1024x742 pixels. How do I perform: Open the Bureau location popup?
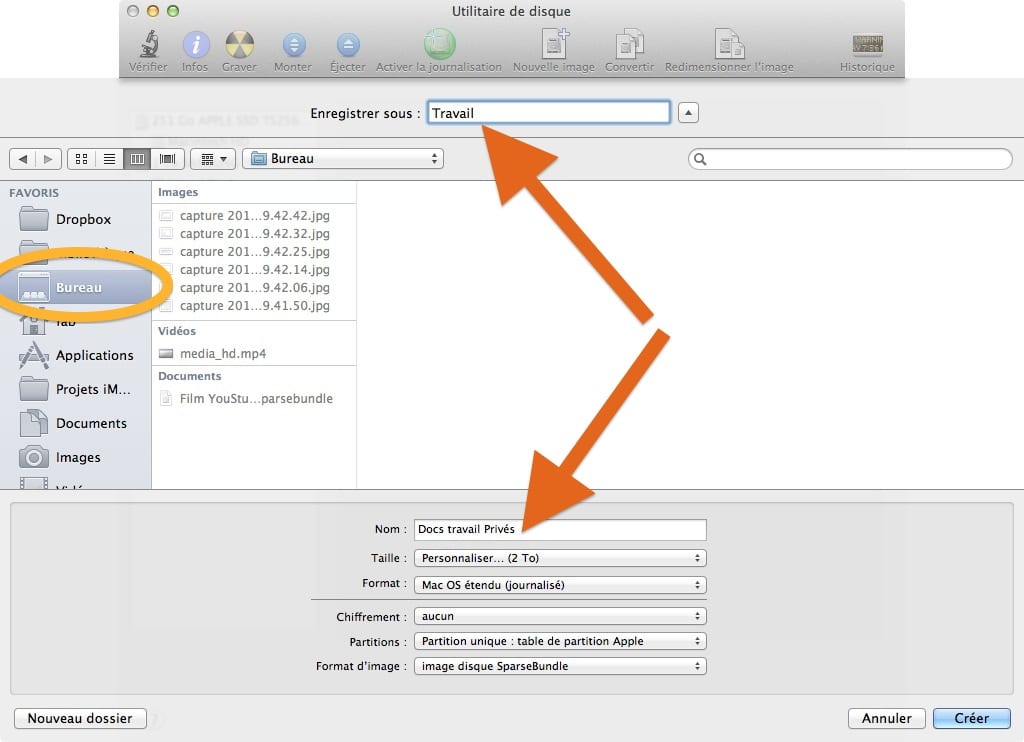coord(343,159)
